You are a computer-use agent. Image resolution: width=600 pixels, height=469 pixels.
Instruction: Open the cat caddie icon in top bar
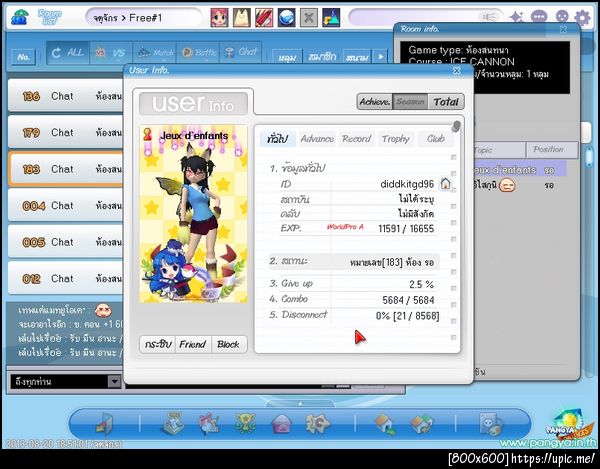pyautogui.click(x=242, y=18)
